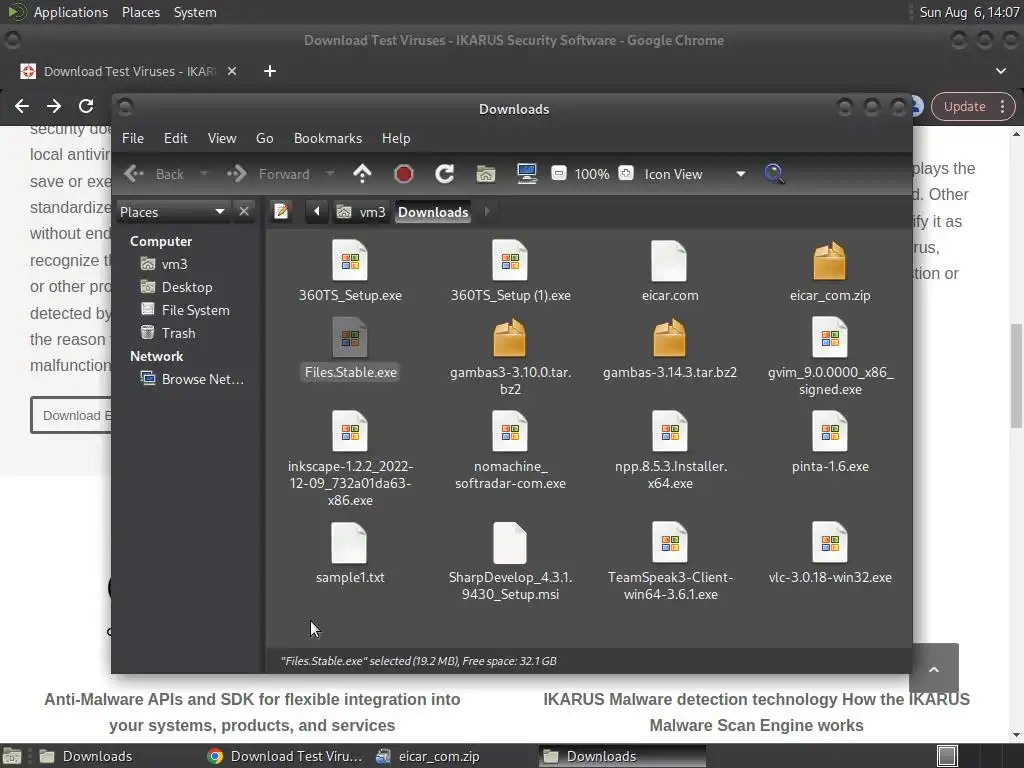Select eicar.com file
Screen dimensions: 1024x768
(670, 271)
